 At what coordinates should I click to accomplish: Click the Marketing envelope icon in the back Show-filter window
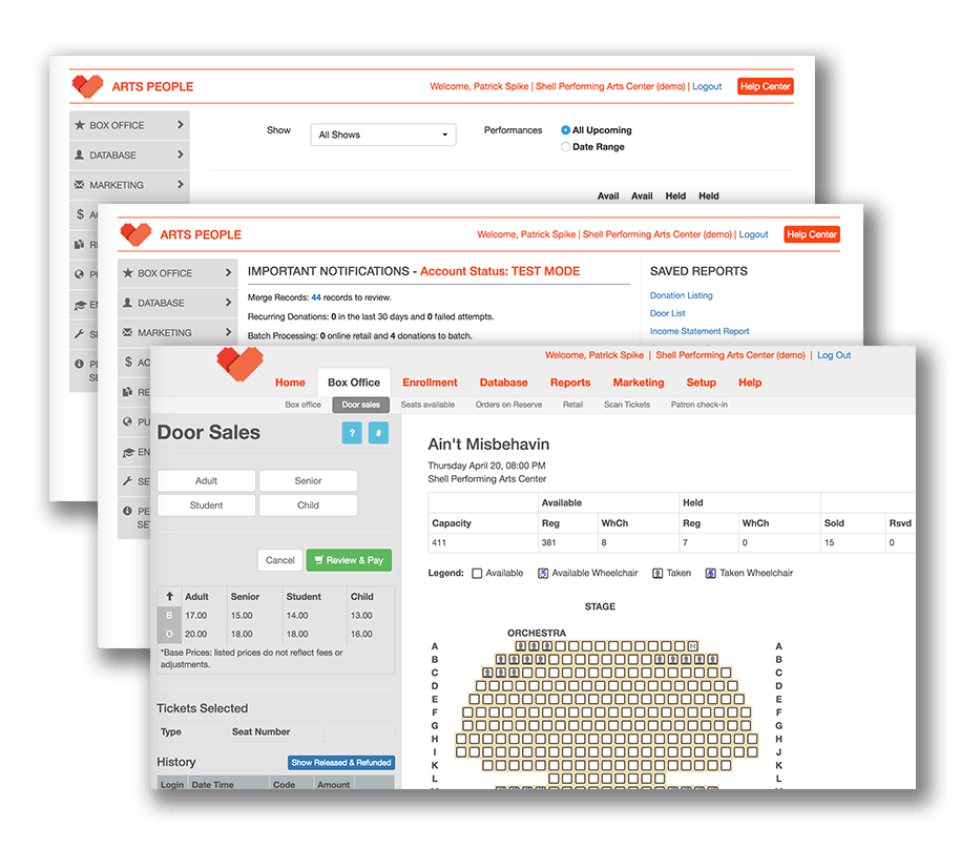[x=79, y=184]
